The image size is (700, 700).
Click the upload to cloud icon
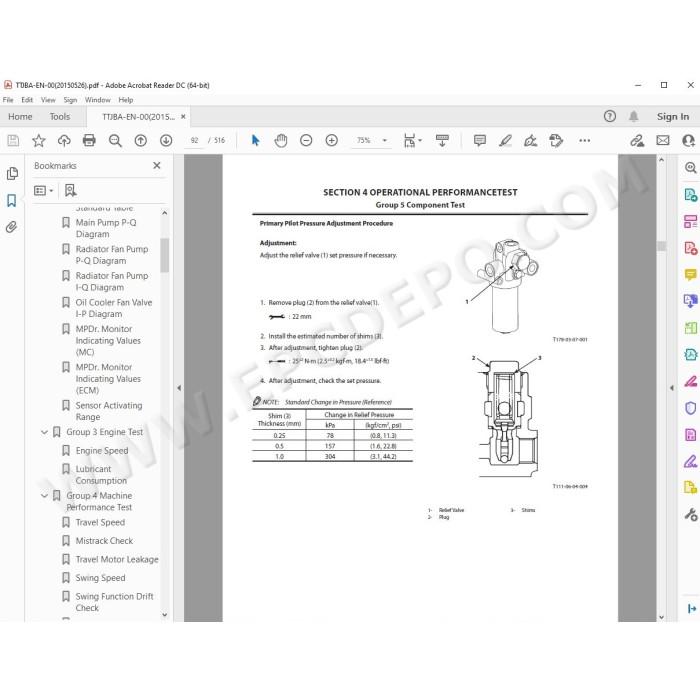pos(64,141)
